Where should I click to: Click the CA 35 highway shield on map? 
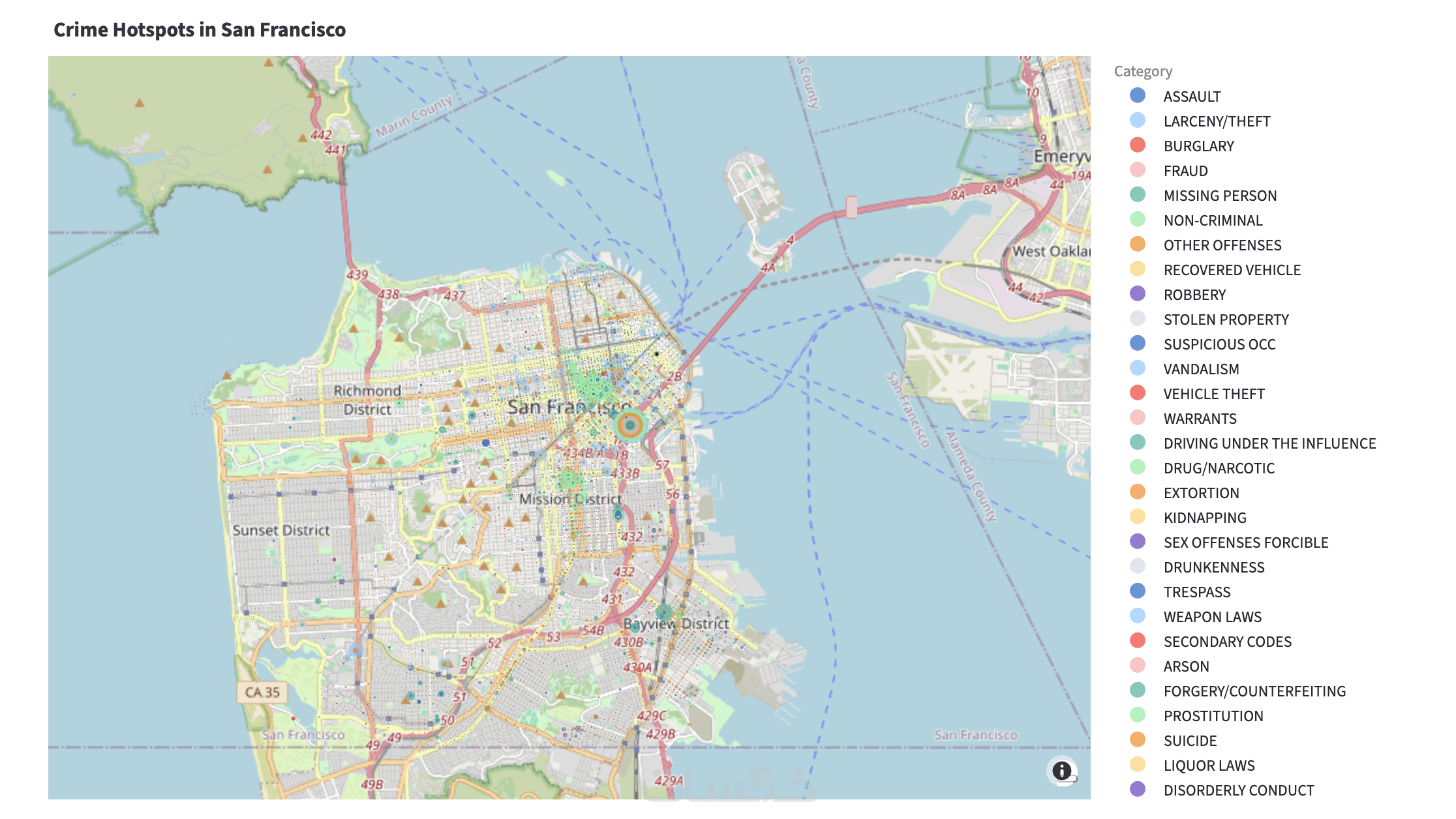262,692
